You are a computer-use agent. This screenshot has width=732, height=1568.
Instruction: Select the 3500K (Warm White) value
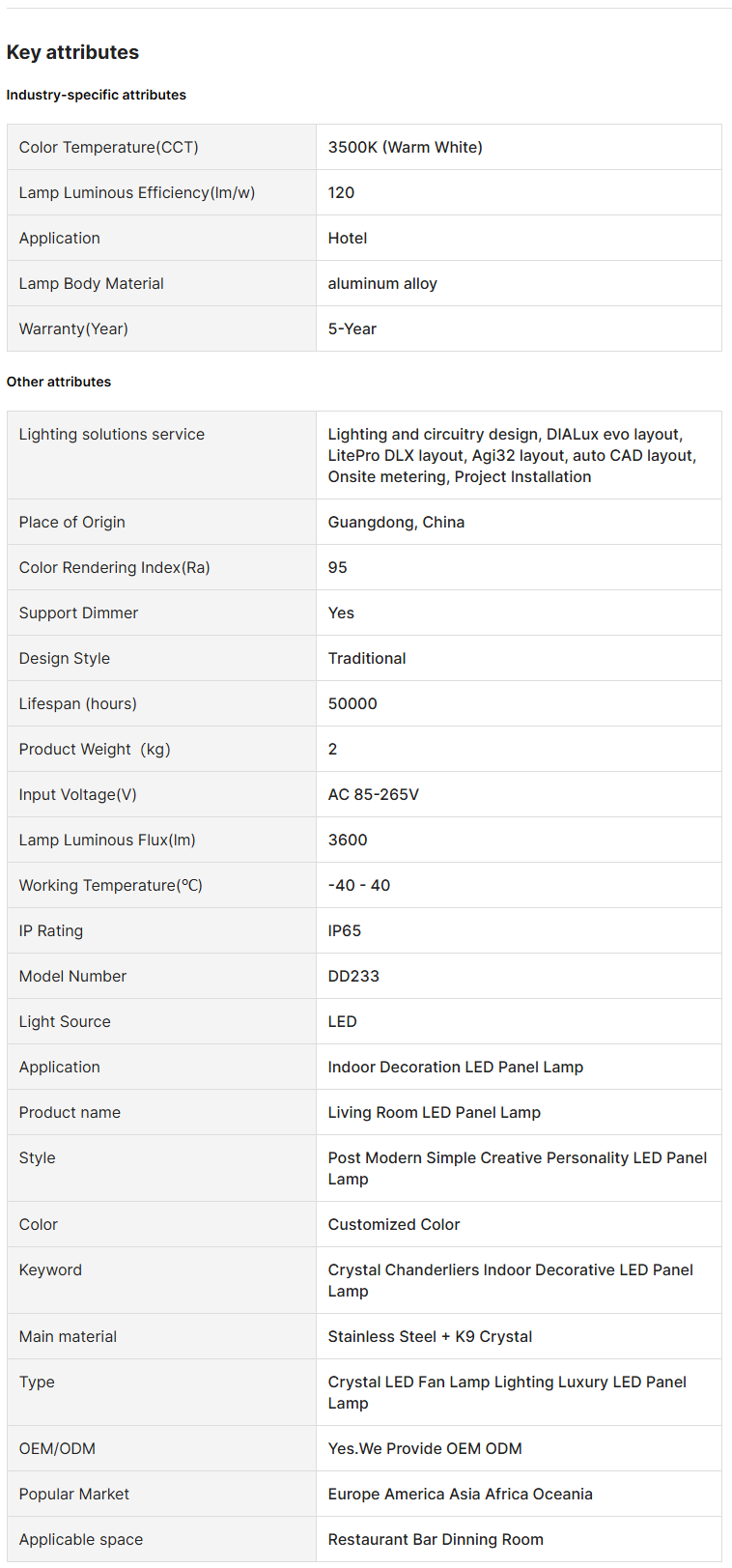(405, 147)
